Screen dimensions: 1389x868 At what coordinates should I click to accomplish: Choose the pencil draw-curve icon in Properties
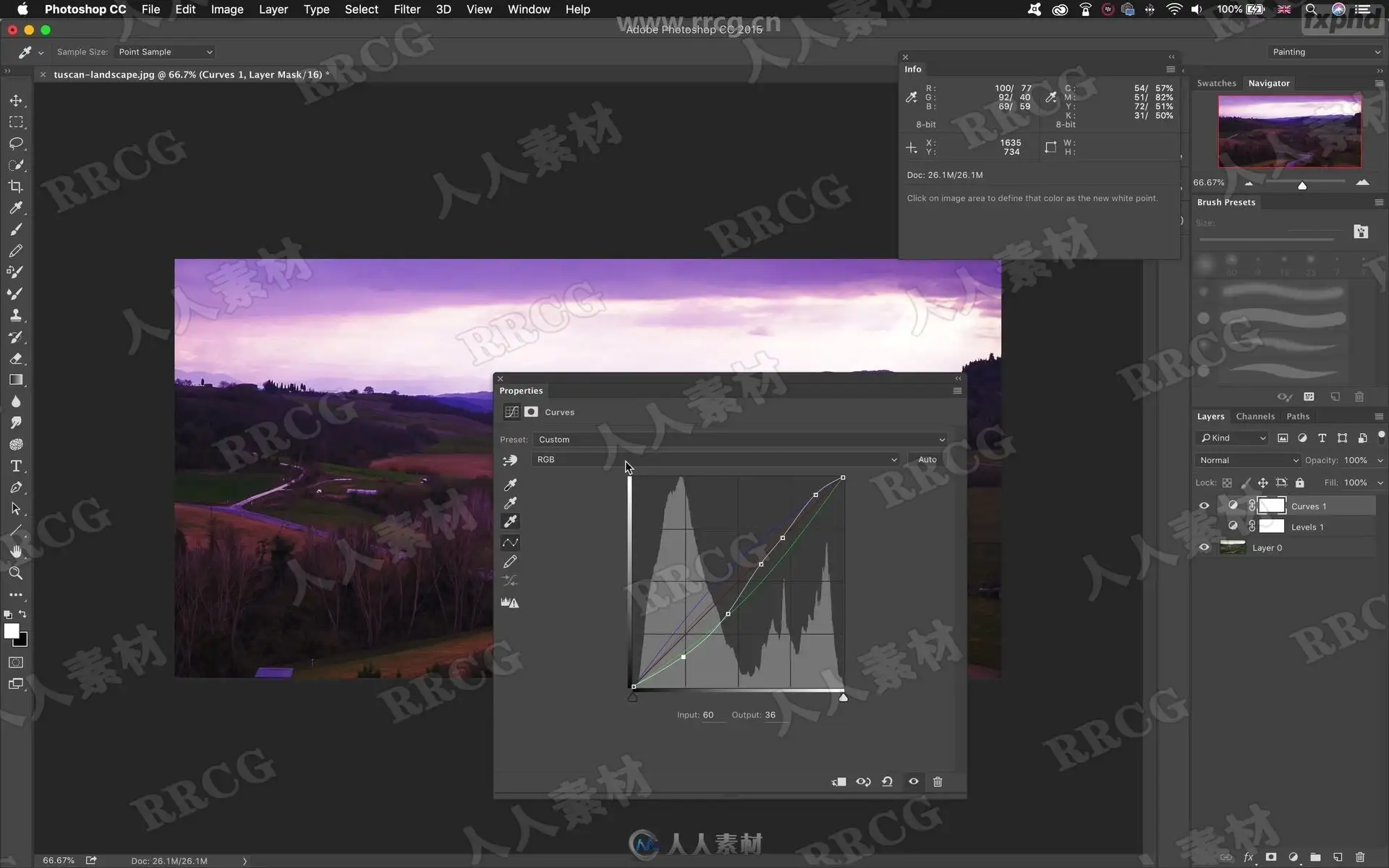coord(510,561)
